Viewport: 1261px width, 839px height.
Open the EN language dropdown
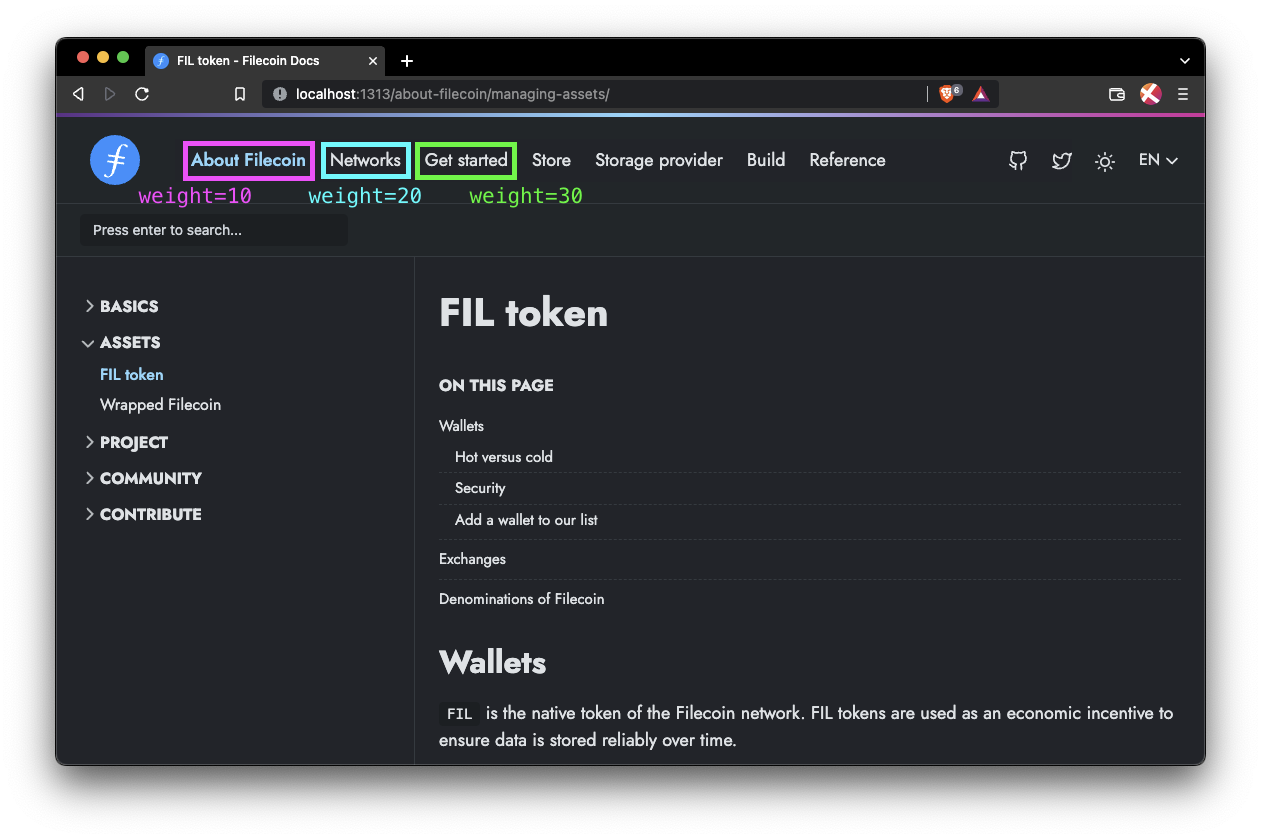click(1158, 160)
